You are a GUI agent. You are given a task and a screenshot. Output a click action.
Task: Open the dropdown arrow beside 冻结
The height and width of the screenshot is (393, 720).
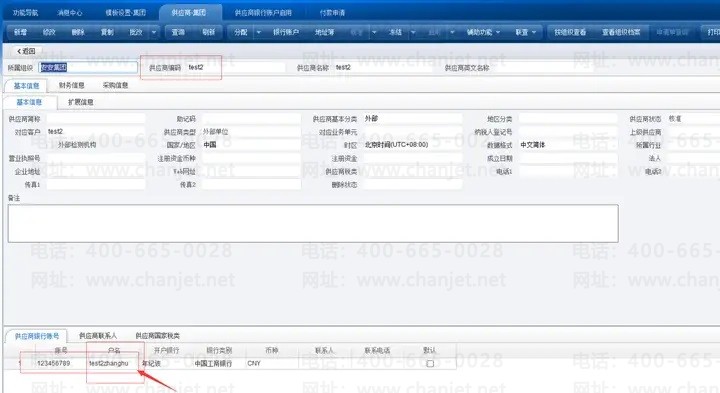413,32
